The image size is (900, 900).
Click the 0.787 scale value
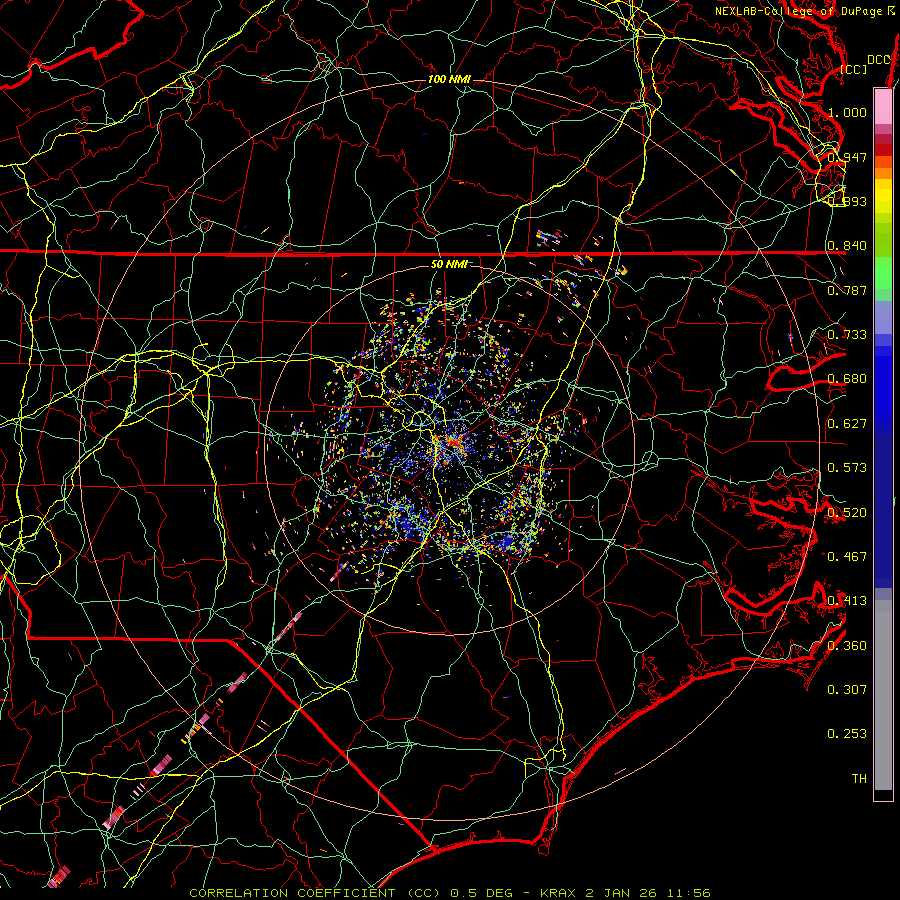pos(847,290)
